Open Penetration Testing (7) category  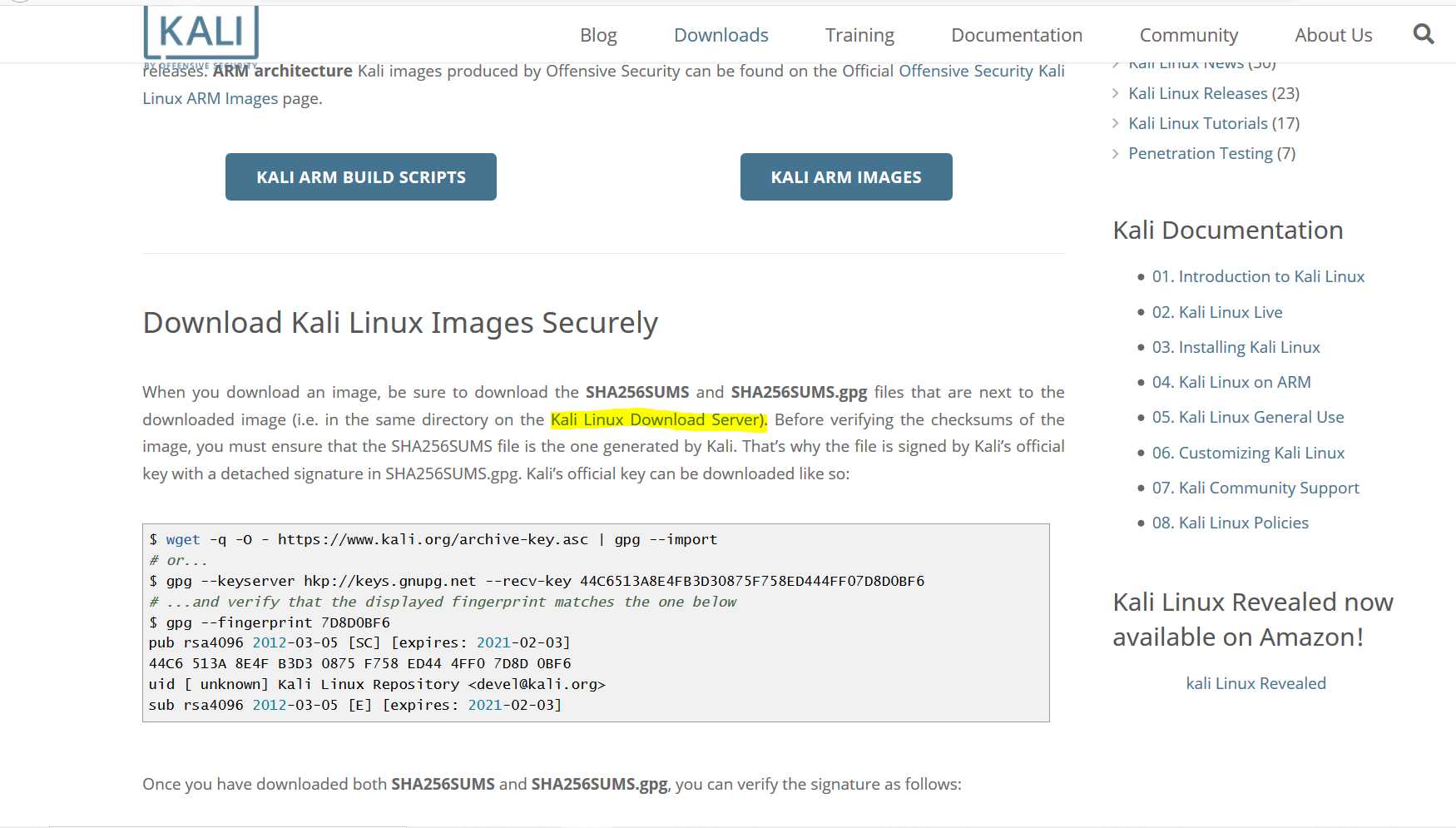coord(1212,153)
